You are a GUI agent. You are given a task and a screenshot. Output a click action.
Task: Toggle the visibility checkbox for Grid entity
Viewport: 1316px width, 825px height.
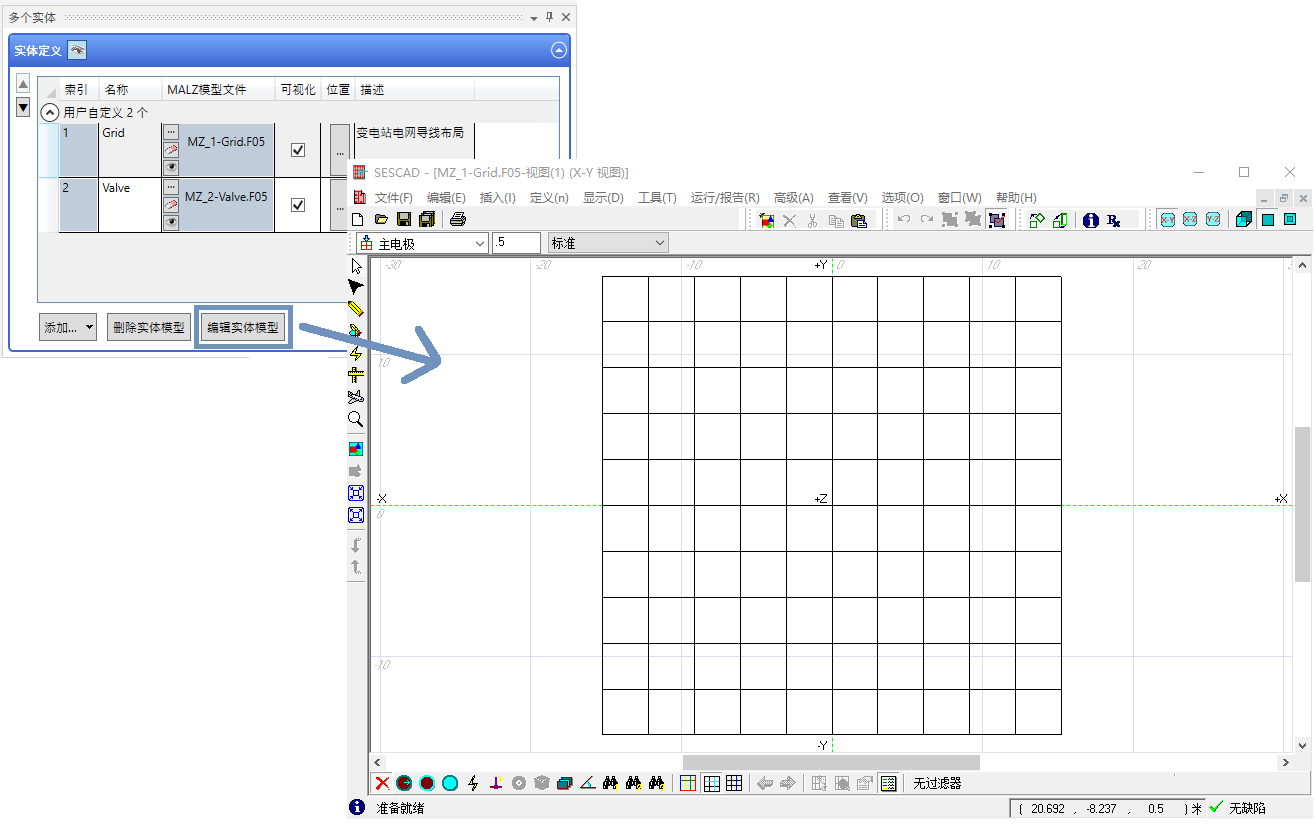coord(297,150)
